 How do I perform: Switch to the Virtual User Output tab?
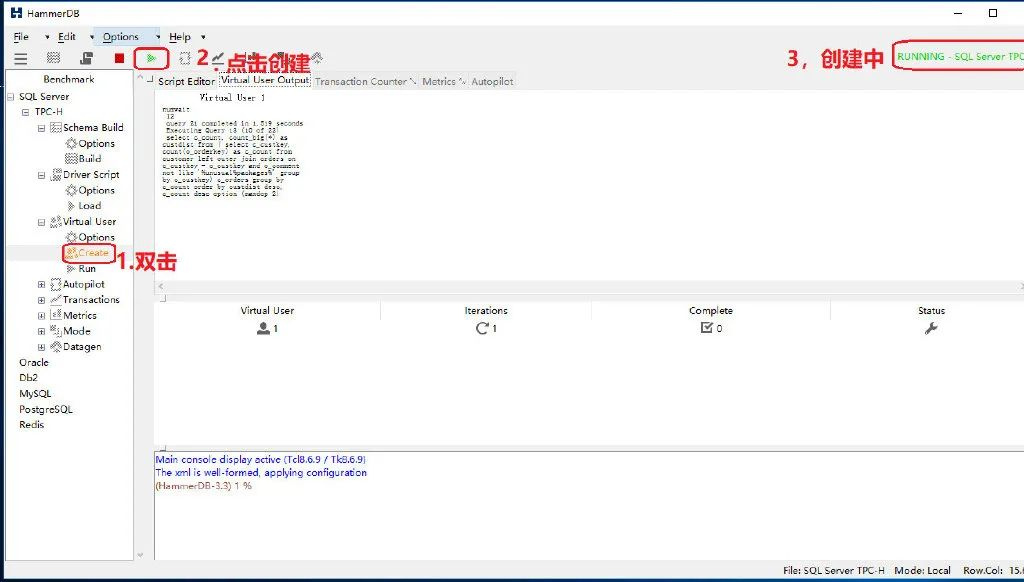264,80
